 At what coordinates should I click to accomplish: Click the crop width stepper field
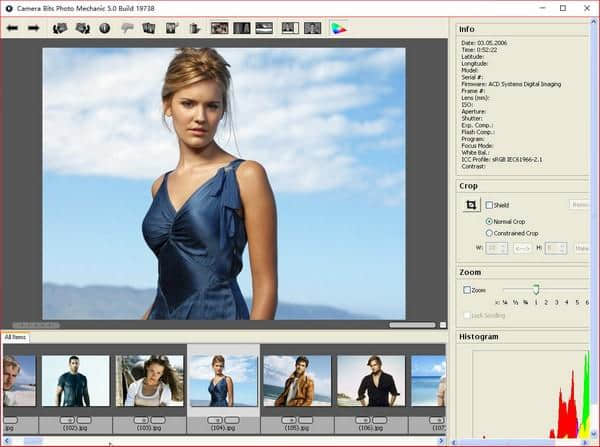tap(496, 248)
